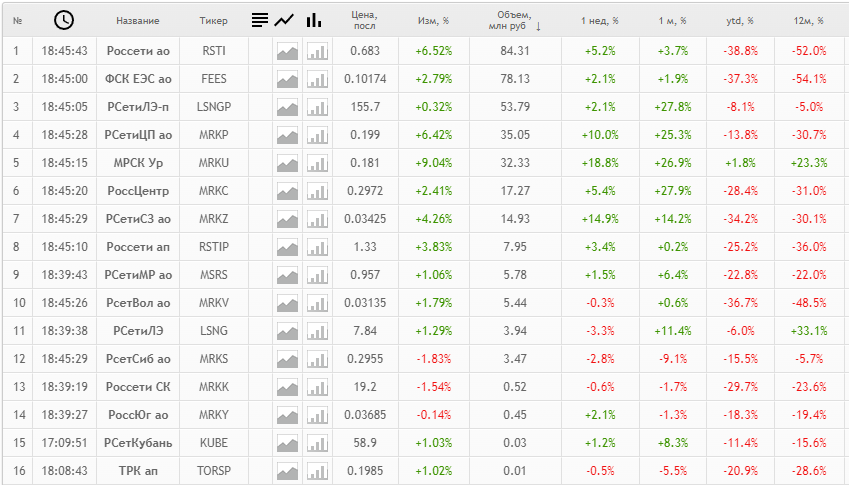Viewport: 849px width, 485px height.
Task: Open area chart icon for KUBE row
Action: 288,443
